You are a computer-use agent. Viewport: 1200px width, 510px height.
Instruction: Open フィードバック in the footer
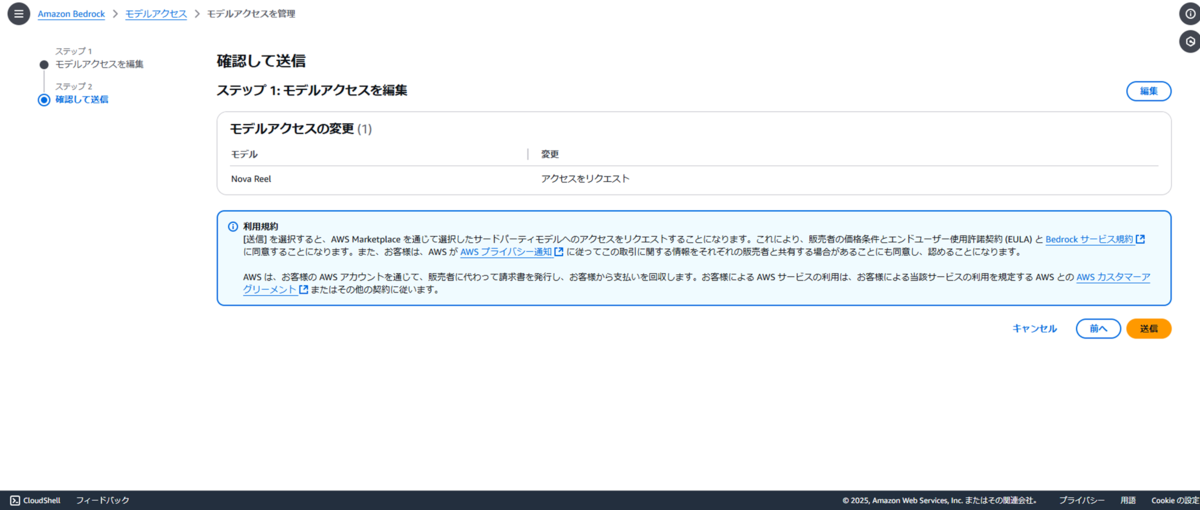coord(103,500)
